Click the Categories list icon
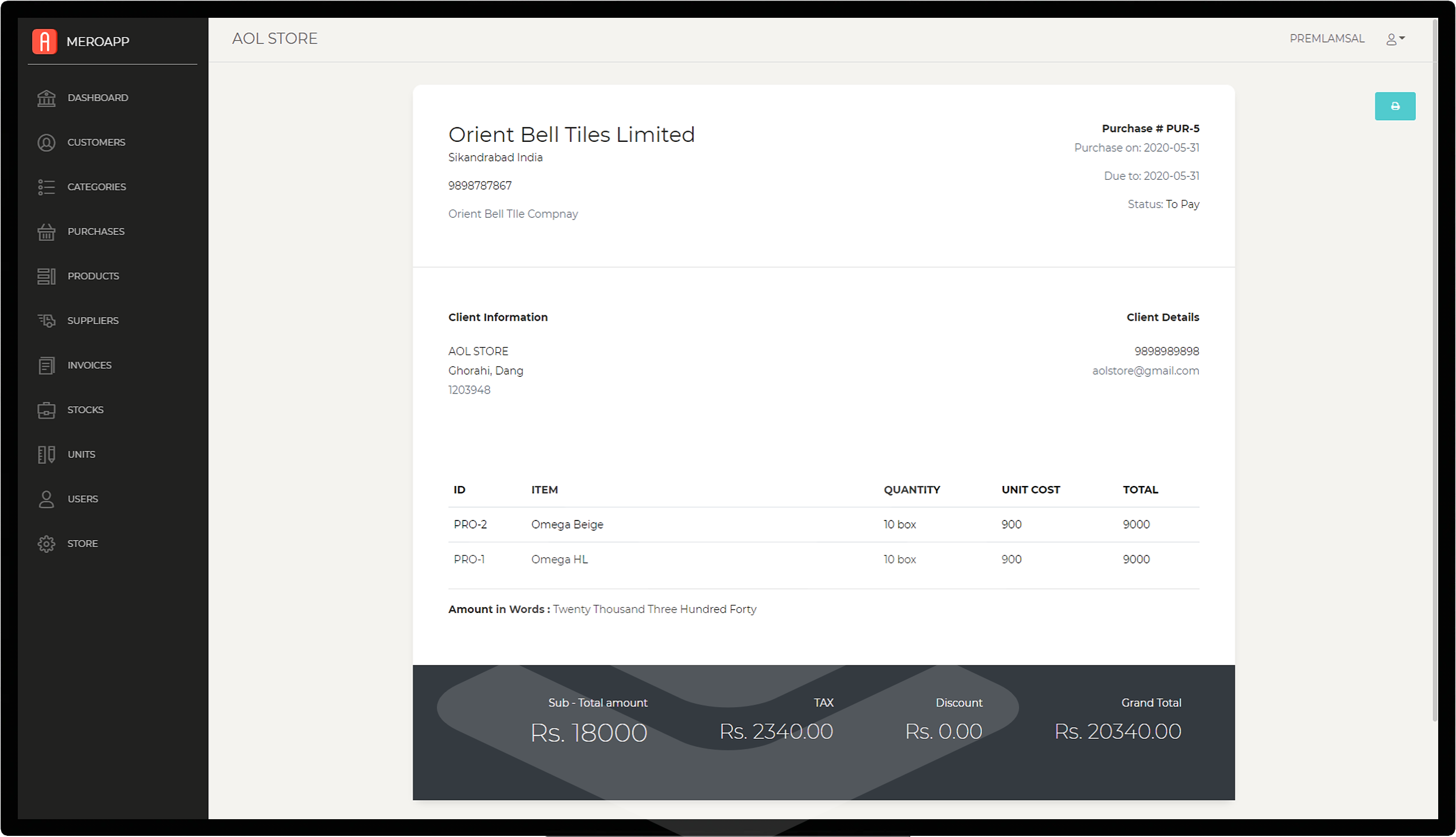This screenshot has width=1456, height=837. point(47,187)
